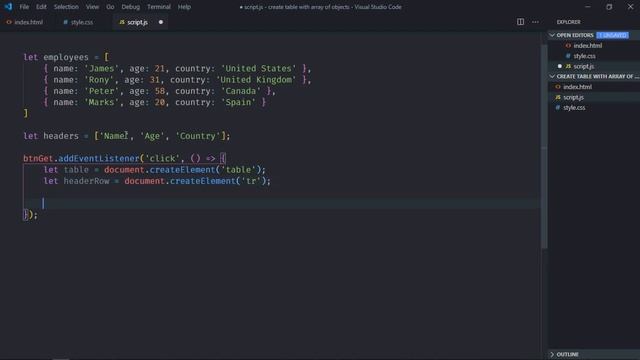Minimize the Visual Studio Code window
Viewport: 640px width, 360px height.
click(x=588, y=7)
